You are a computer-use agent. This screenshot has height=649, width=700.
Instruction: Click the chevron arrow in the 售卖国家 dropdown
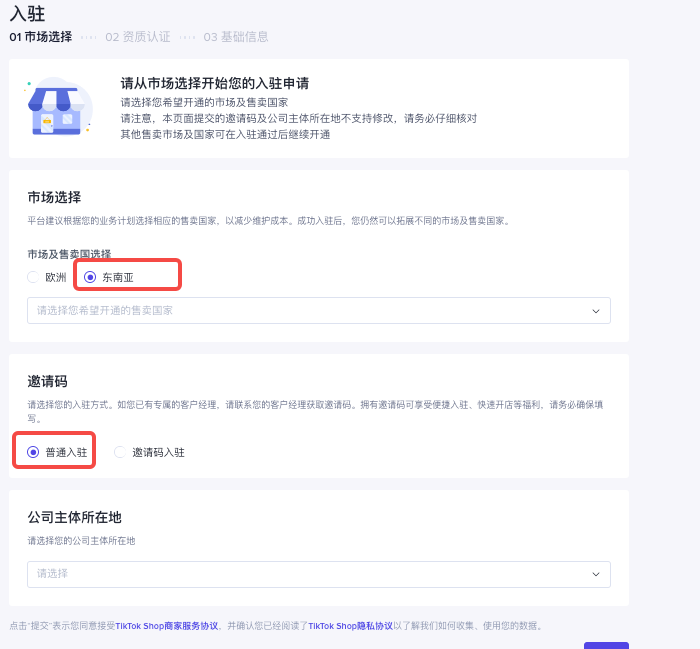pos(596,311)
